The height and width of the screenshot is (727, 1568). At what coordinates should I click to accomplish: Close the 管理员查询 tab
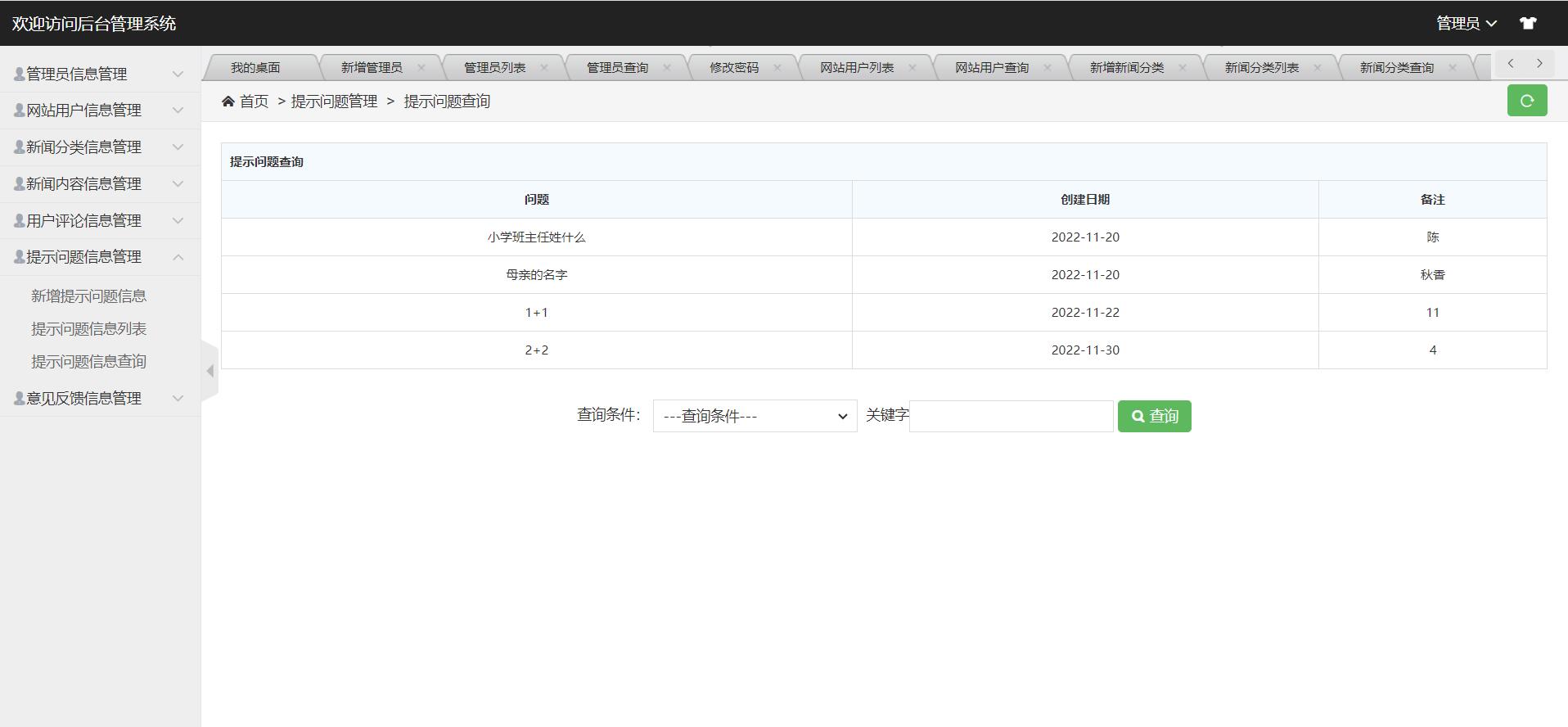(x=667, y=67)
